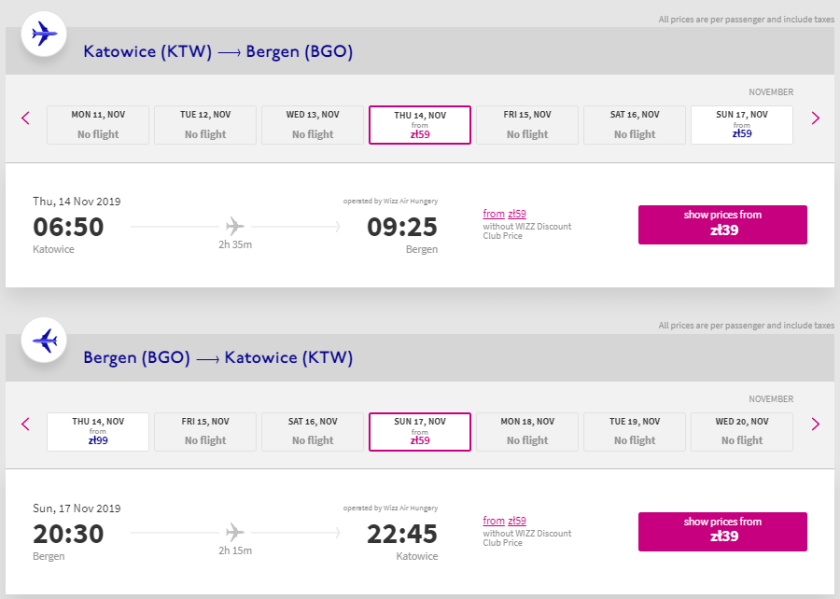Open 'from zł59' link for 20:30 flight

(x=504, y=521)
